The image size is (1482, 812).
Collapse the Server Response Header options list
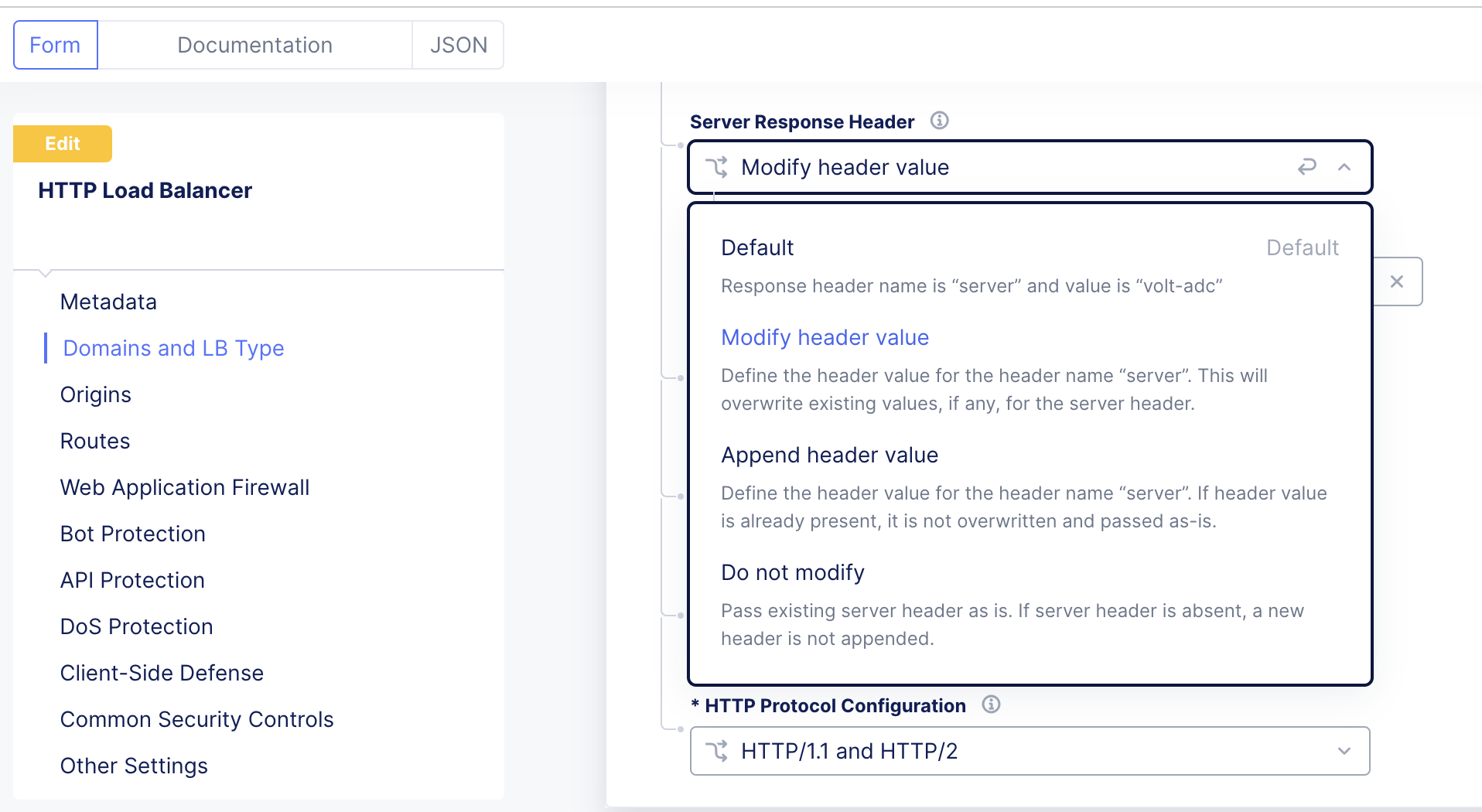pyautogui.click(x=1345, y=166)
